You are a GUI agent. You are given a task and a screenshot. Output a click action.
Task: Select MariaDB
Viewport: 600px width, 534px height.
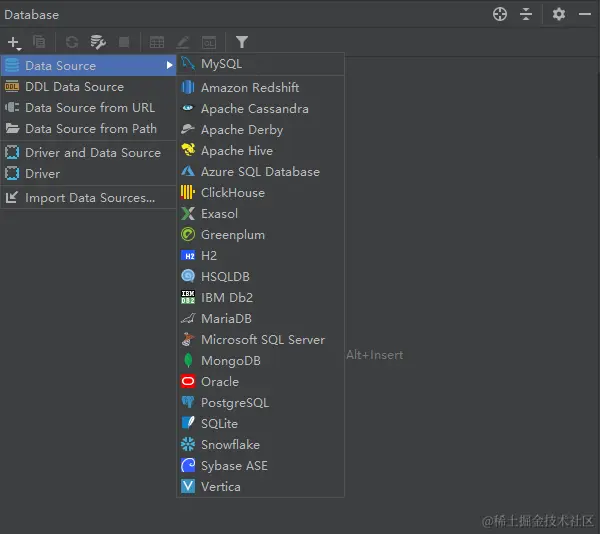coord(260,319)
